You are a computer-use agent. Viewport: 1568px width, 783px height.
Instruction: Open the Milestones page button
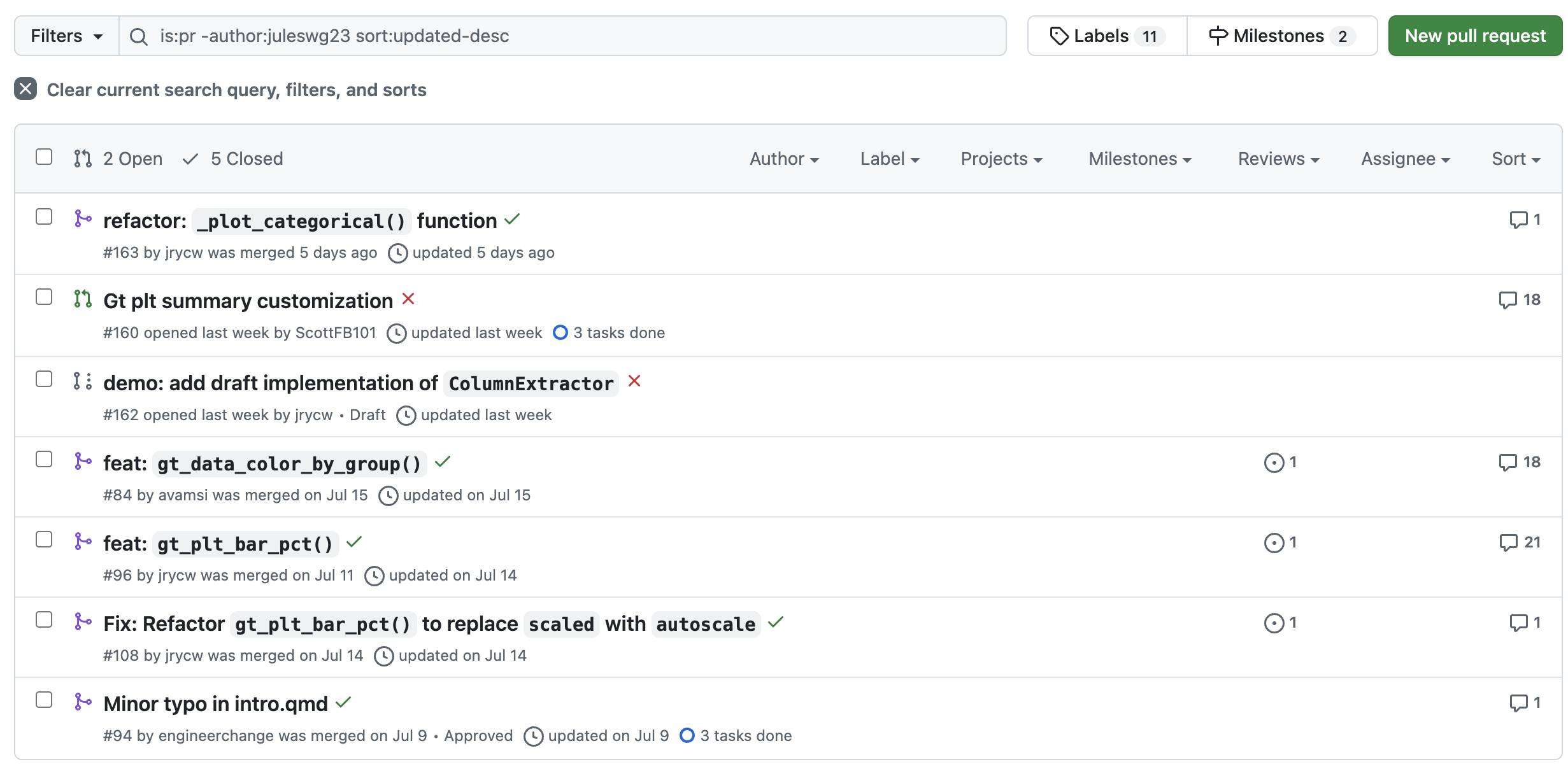[x=1281, y=36]
